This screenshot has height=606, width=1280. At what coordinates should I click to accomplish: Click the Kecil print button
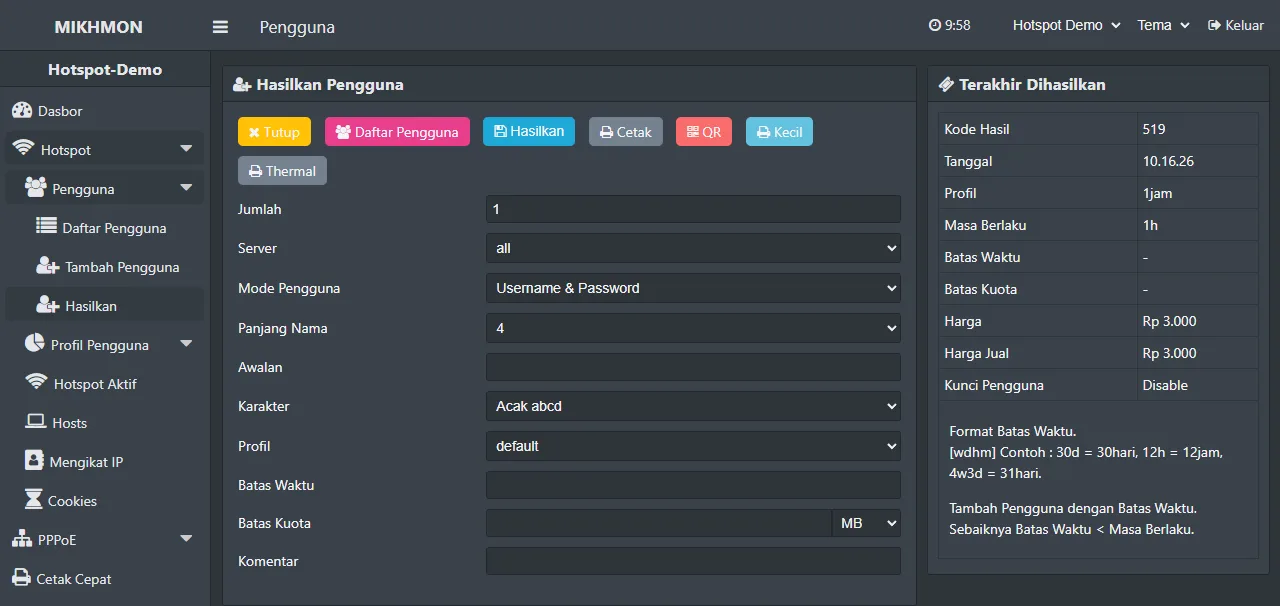pos(779,132)
